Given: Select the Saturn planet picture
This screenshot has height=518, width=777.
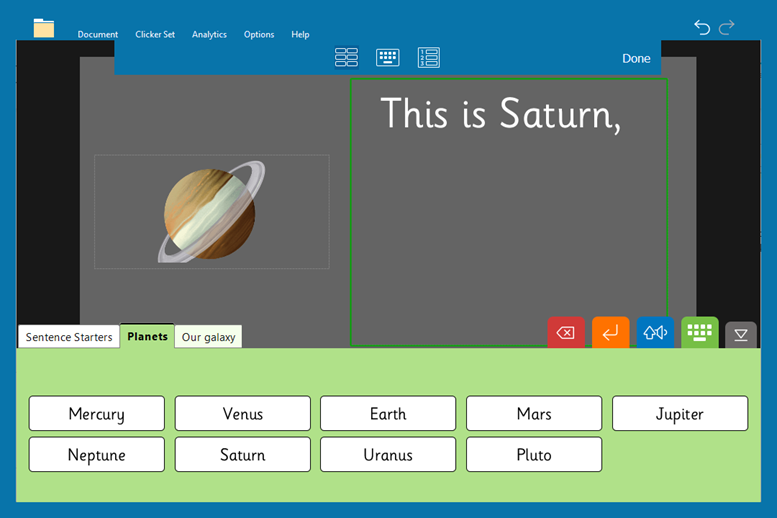Looking at the screenshot, I should pos(211,212).
